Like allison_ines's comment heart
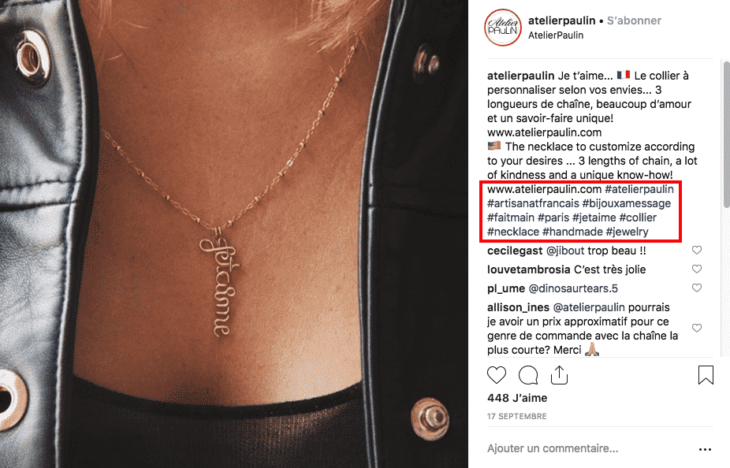Viewport: 730px width, 468px height. [x=696, y=328]
